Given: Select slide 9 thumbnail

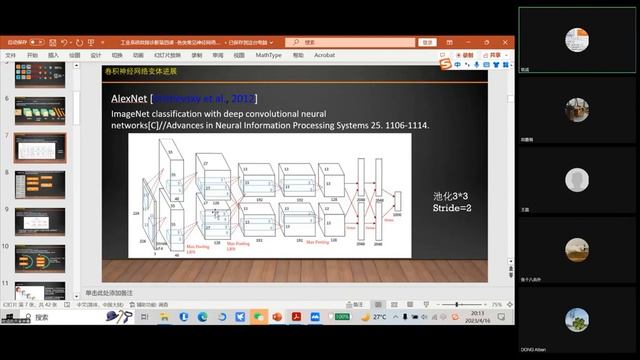Looking at the screenshot, I should tap(40, 222).
